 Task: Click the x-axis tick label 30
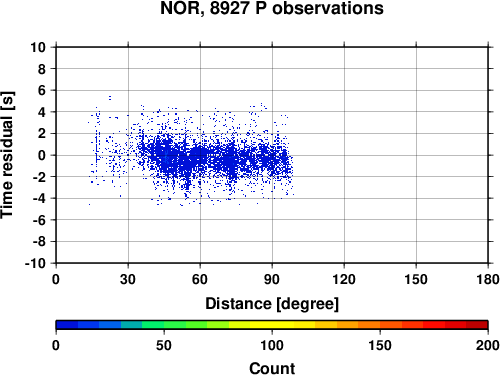tap(128, 279)
